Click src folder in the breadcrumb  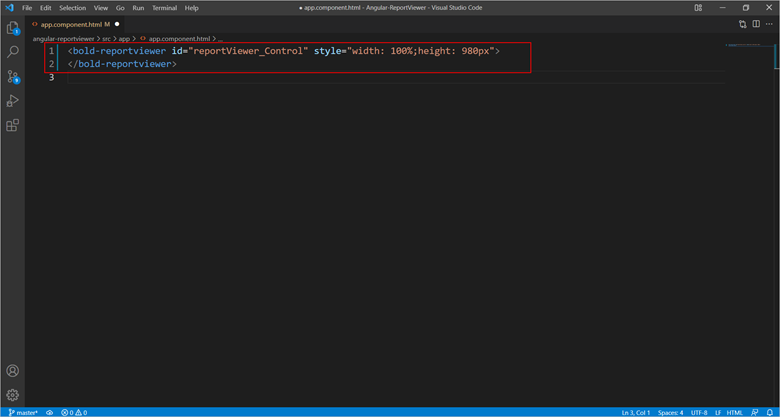pyautogui.click(x=106, y=38)
